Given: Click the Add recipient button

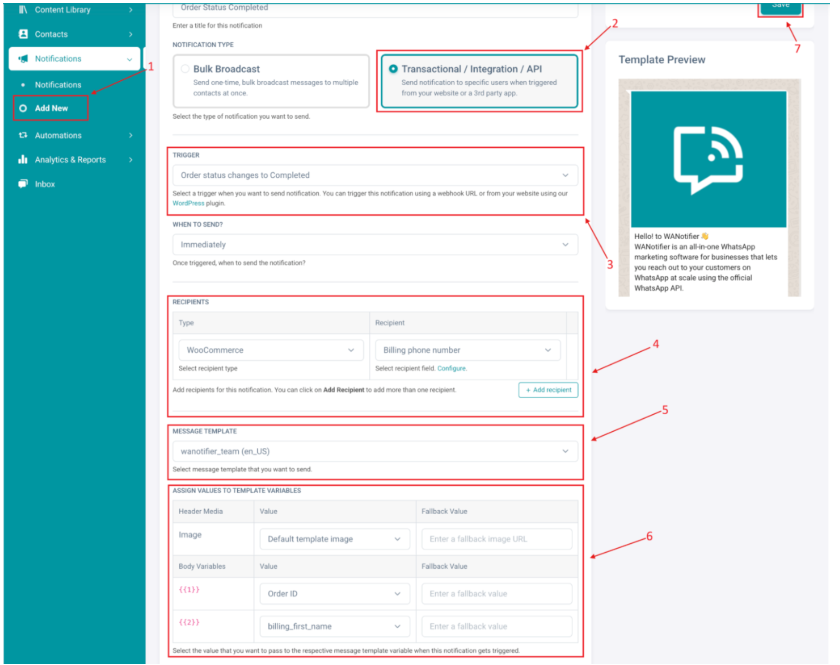Looking at the screenshot, I should tap(548, 390).
